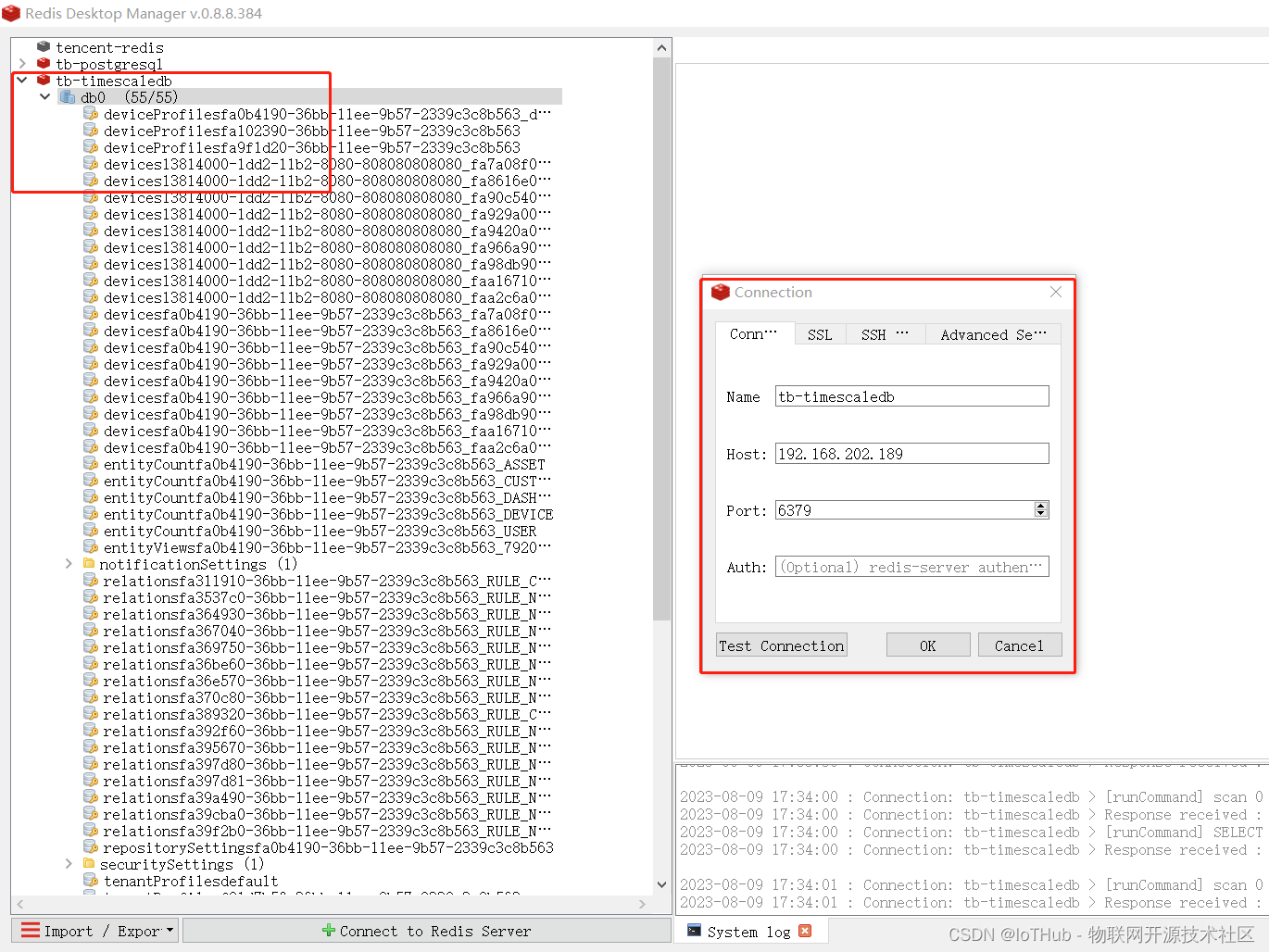The width and height of the screenshot is (1269, 952).
Task: Select entityCount ..._USER key
Action: [320, 531]
